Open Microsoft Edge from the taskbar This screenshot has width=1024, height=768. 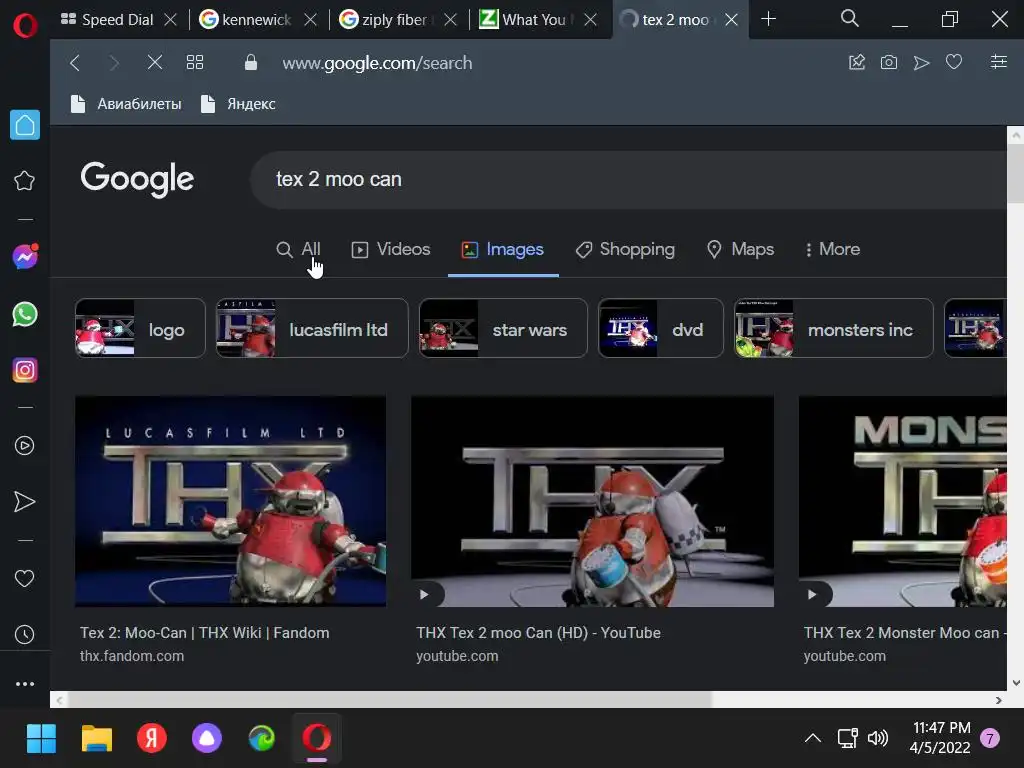(262, 739)
